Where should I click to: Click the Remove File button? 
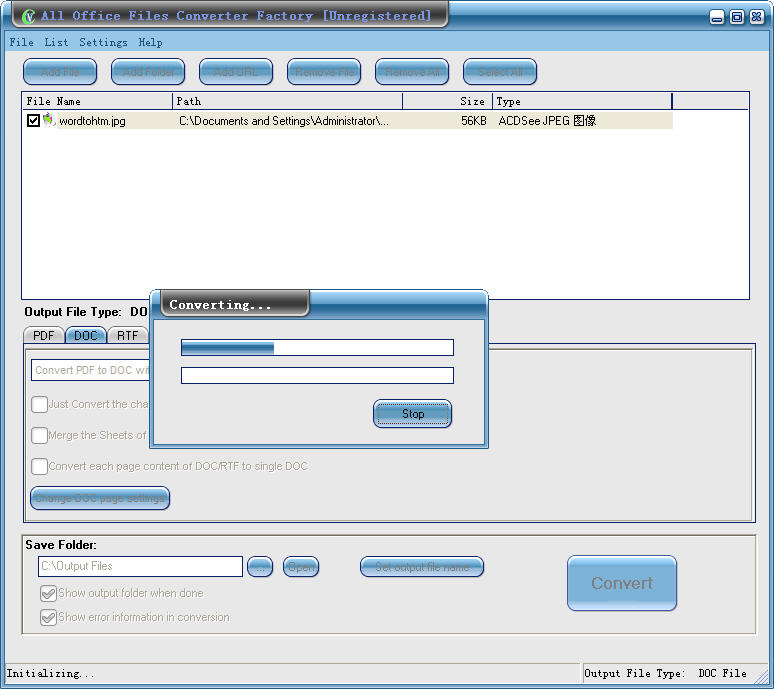[324, 72]
